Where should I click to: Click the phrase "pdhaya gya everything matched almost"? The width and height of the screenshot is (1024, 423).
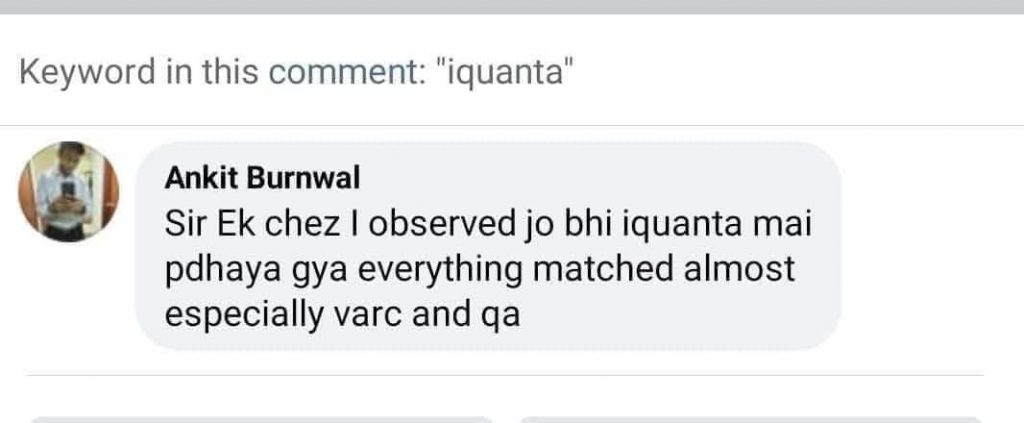pos(480,270)
